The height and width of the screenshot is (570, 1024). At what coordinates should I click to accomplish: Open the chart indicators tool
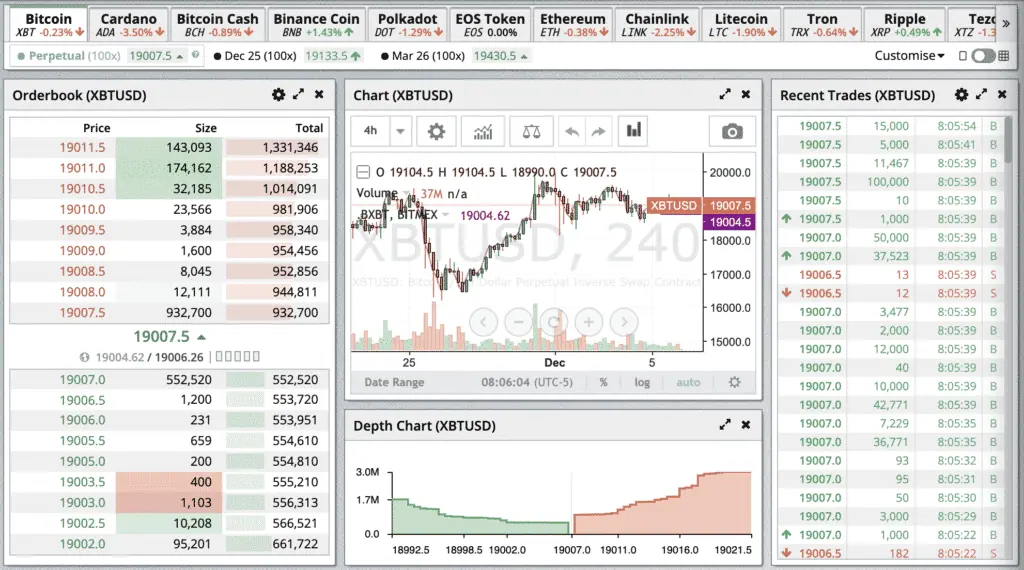point(483,131)
